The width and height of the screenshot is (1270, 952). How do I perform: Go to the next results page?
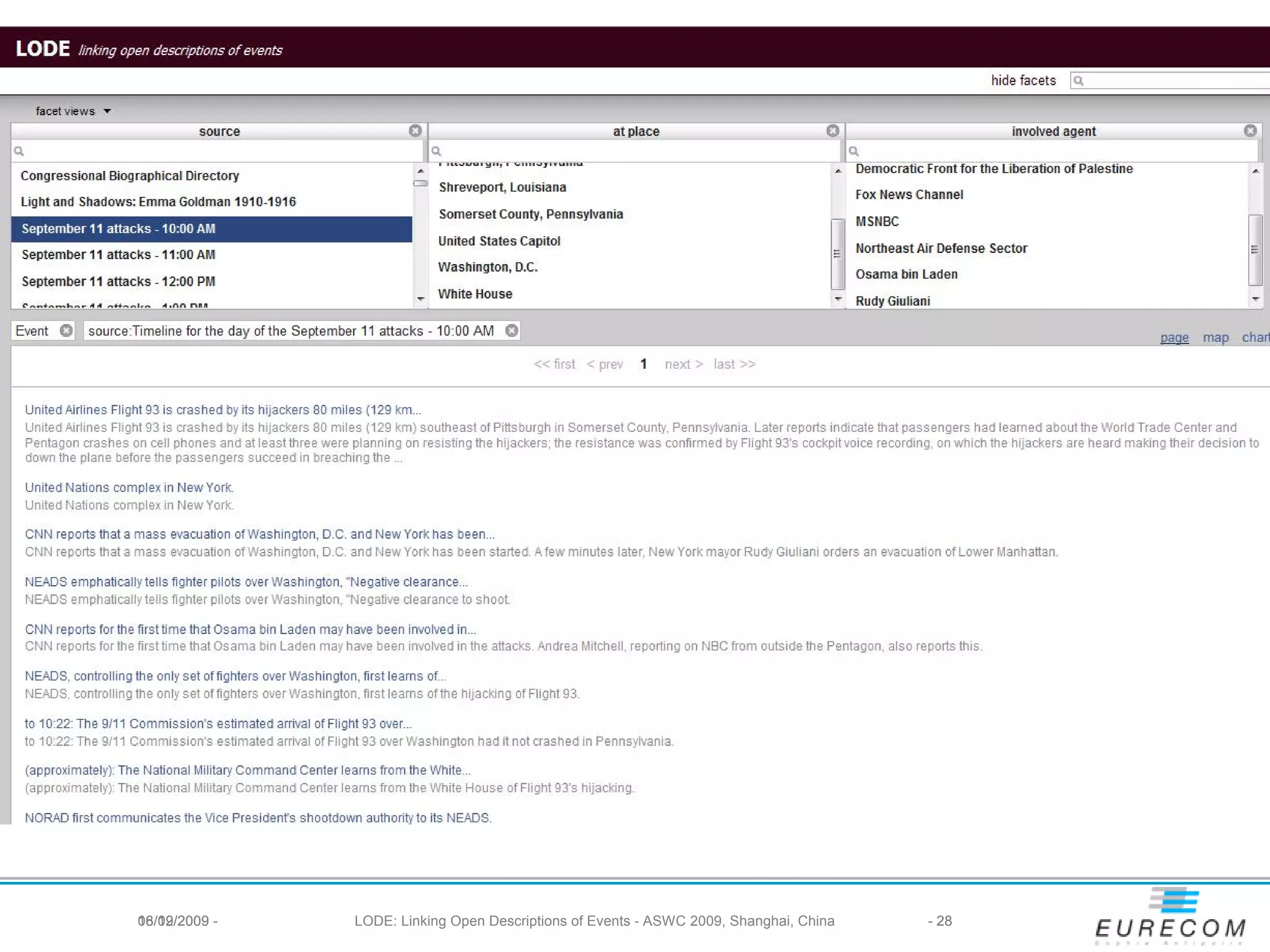(x=683, y=364)
